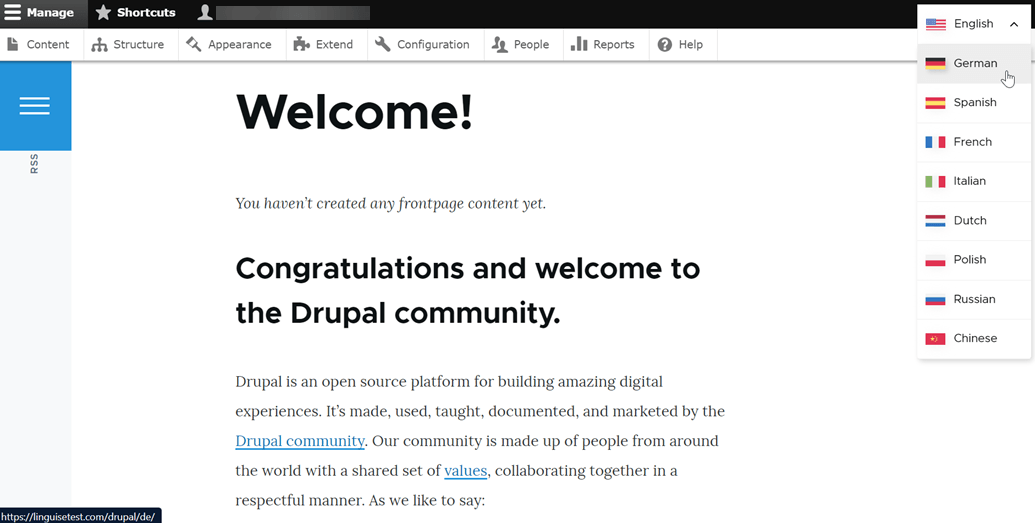1035x523 pixels.
Task: Click the Configuration wrench icon
Action: tap(383, 44)
